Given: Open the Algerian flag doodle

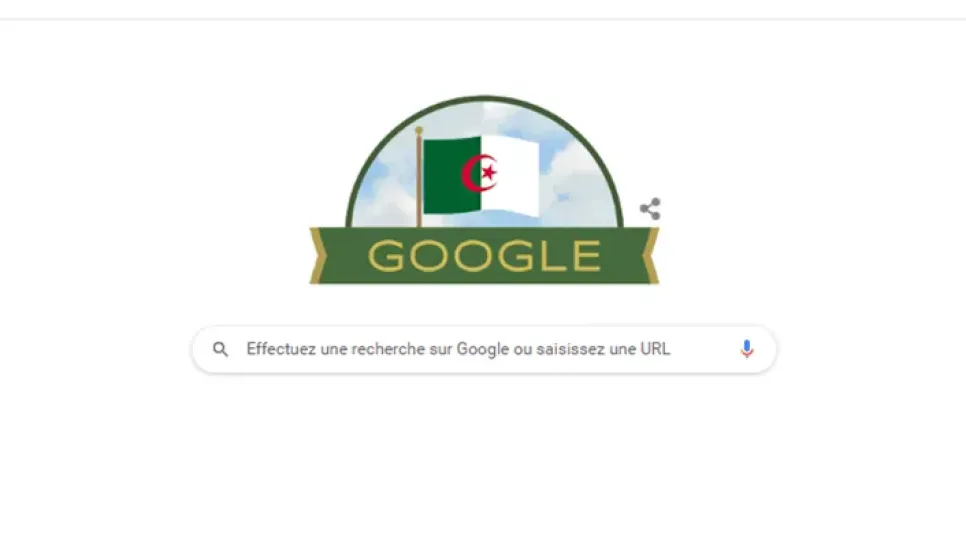Looking at the screenshot, I should click(x=484, y=190).
